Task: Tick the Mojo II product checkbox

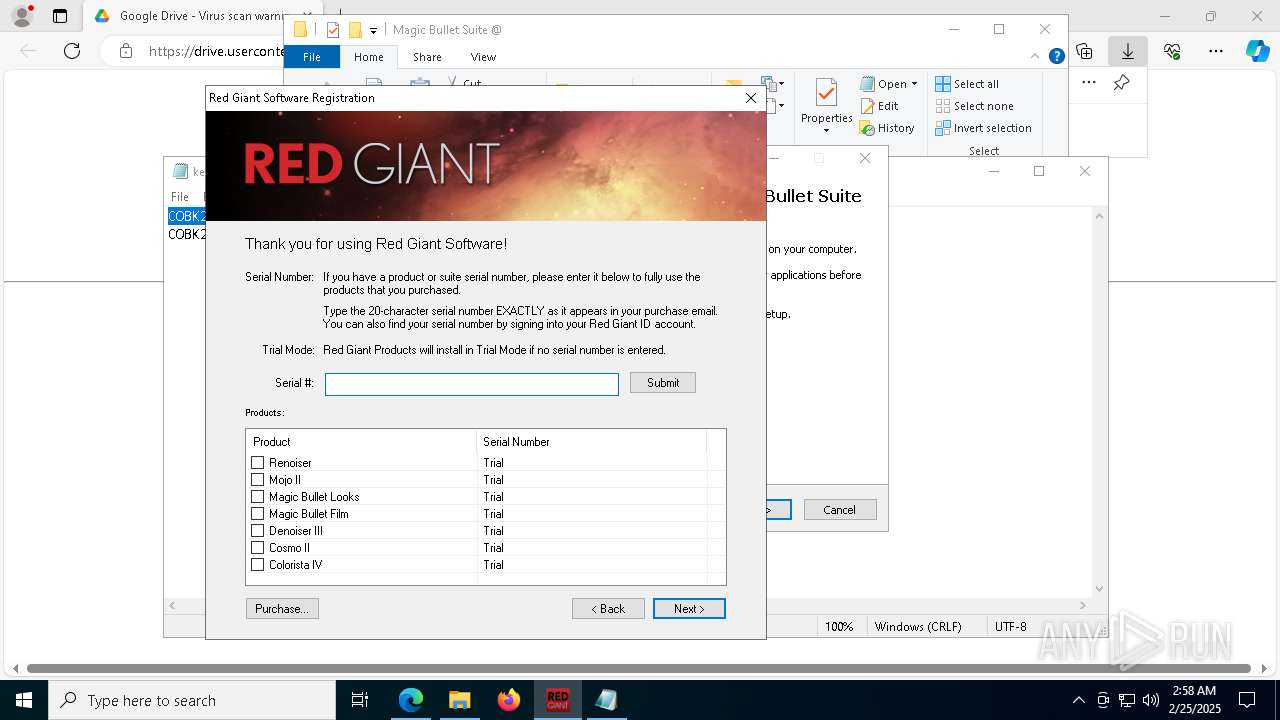Action: tap(258, 480)
